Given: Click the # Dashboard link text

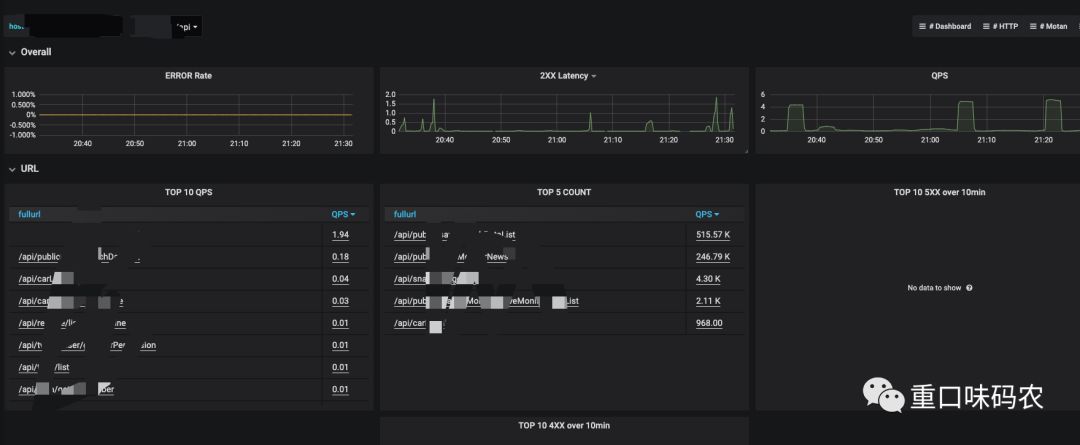Looking at the screenshot, I should pos(951,26).
